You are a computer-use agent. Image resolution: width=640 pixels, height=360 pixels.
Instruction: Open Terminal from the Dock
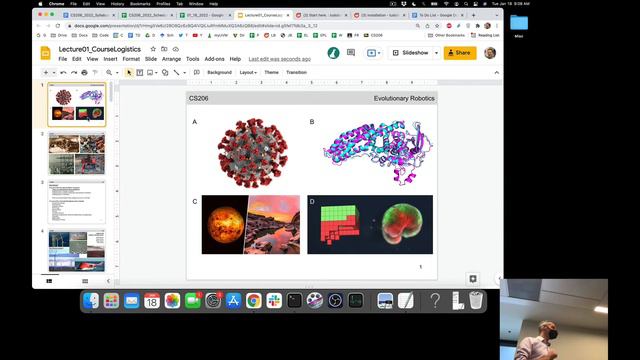coord(294,301)
